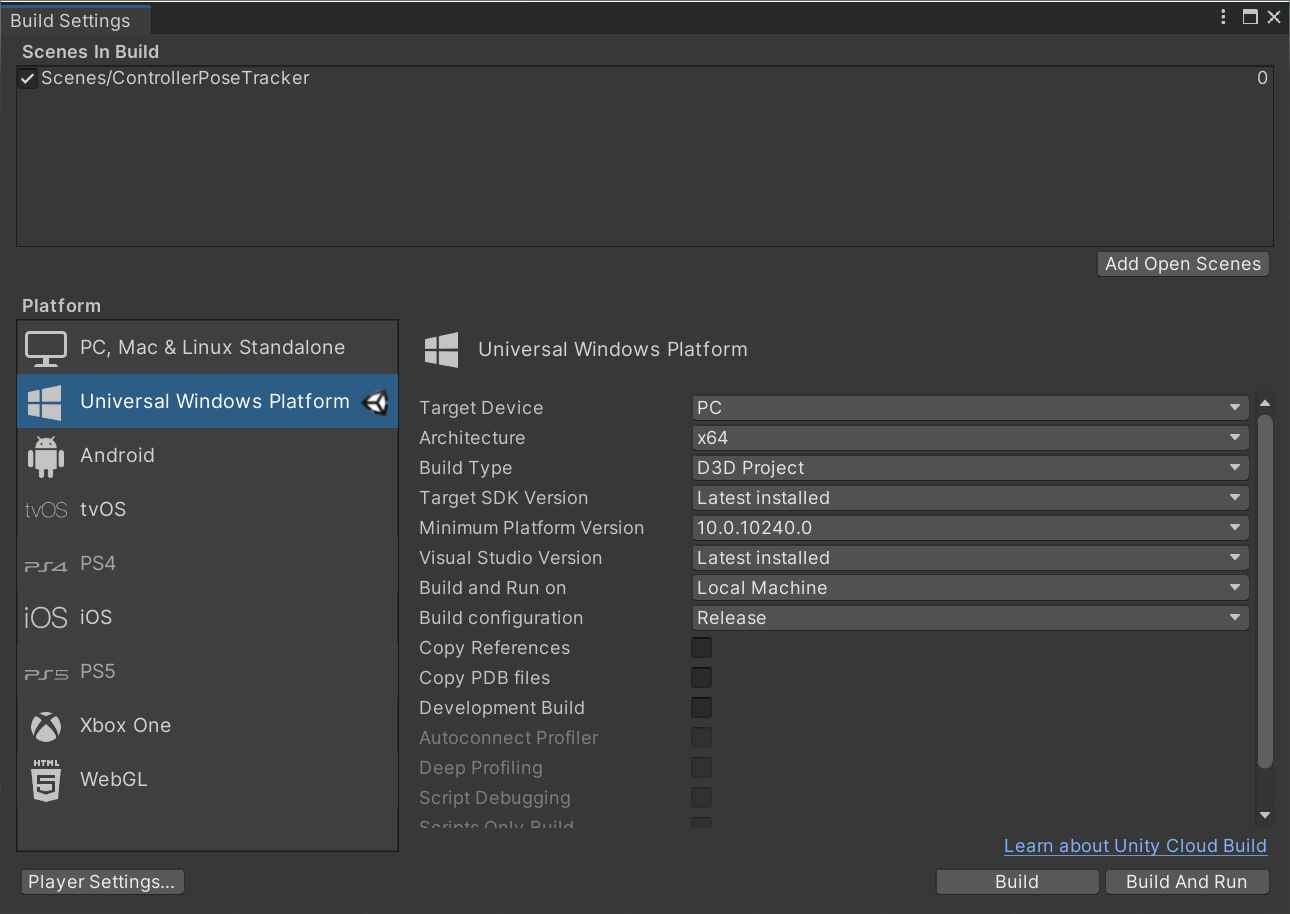Select the tvOS platform entry
This screenshot has width=1290, height=914.
click(207, 510)
